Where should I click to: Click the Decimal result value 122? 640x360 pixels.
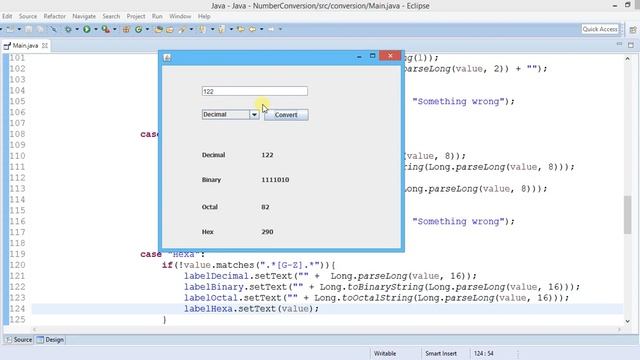pos(267,155)
